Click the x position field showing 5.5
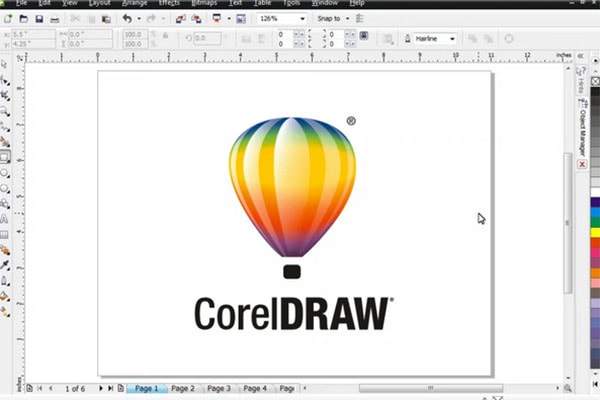The width and height of the screenshot is (600, 400). click(x=33, y=34)
